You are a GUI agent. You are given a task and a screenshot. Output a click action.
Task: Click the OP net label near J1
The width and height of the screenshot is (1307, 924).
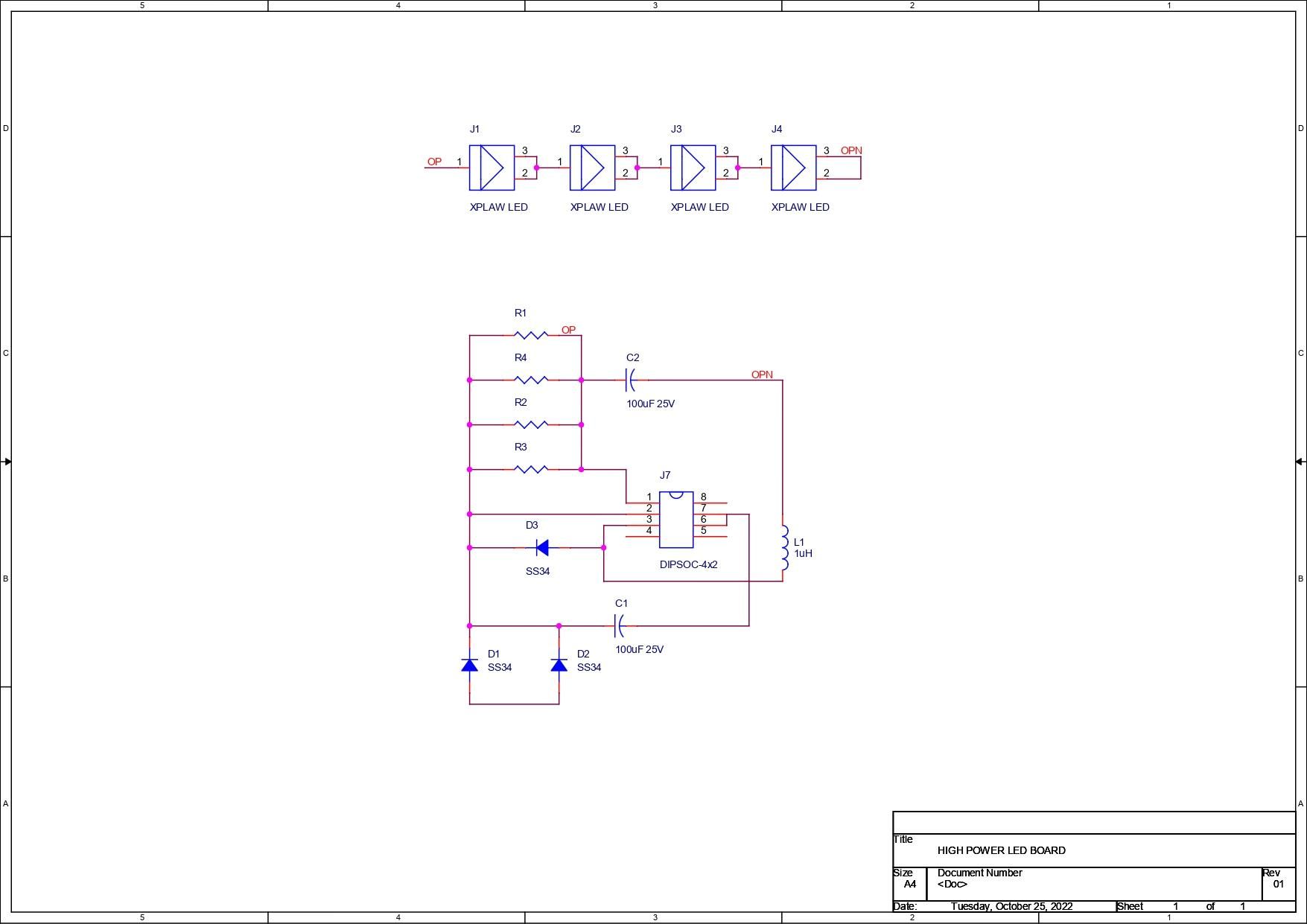pos(434,162)
